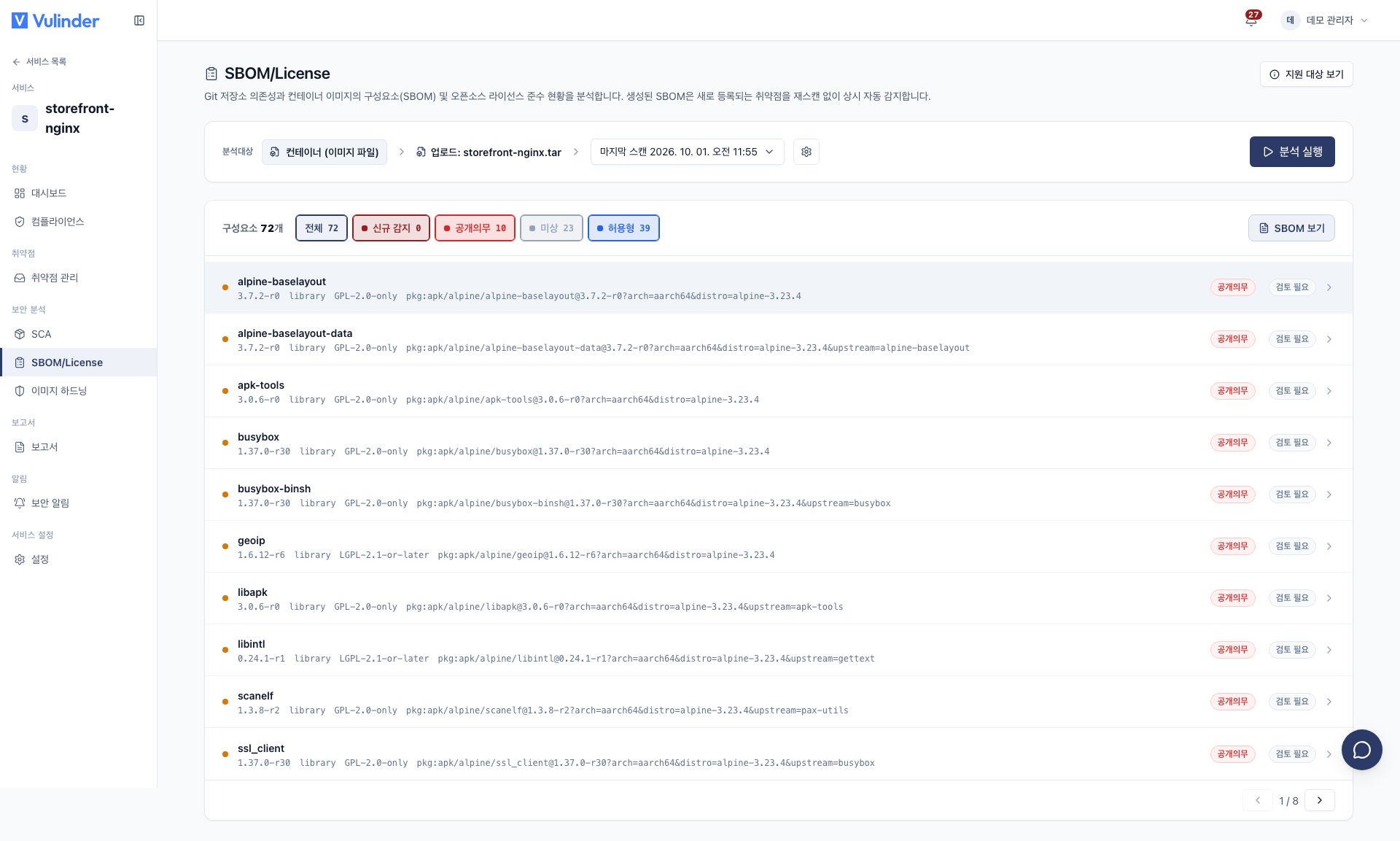Click the libapk component name

(252, 592)
